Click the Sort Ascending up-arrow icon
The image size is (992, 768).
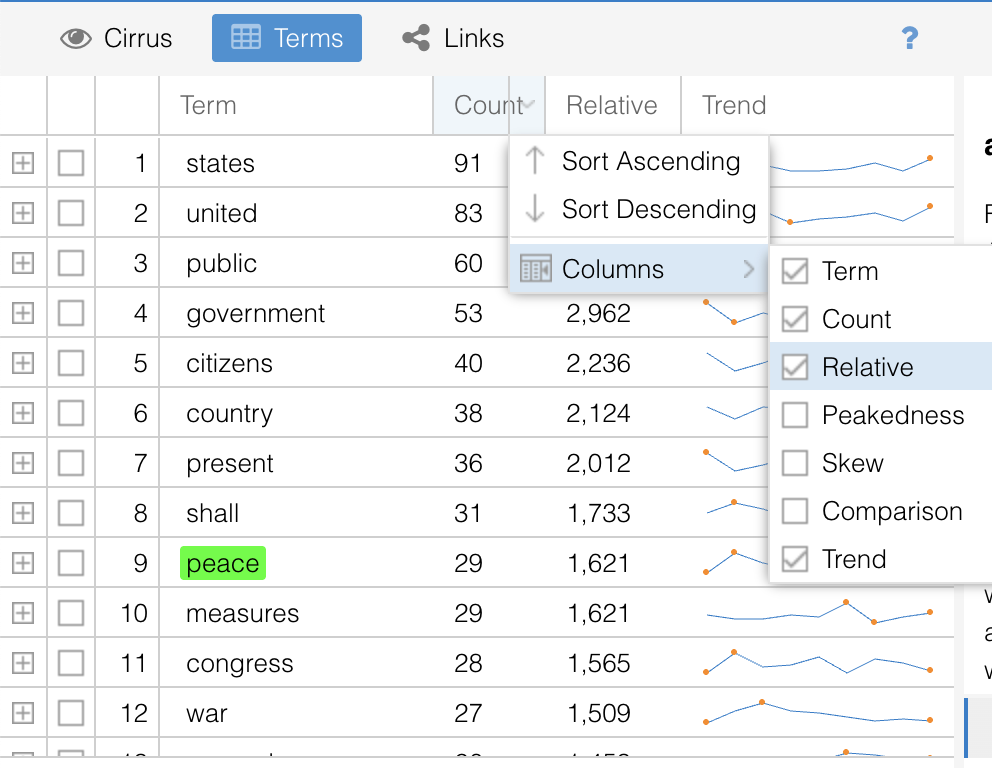pyautogui.click(x=536, y=161)
